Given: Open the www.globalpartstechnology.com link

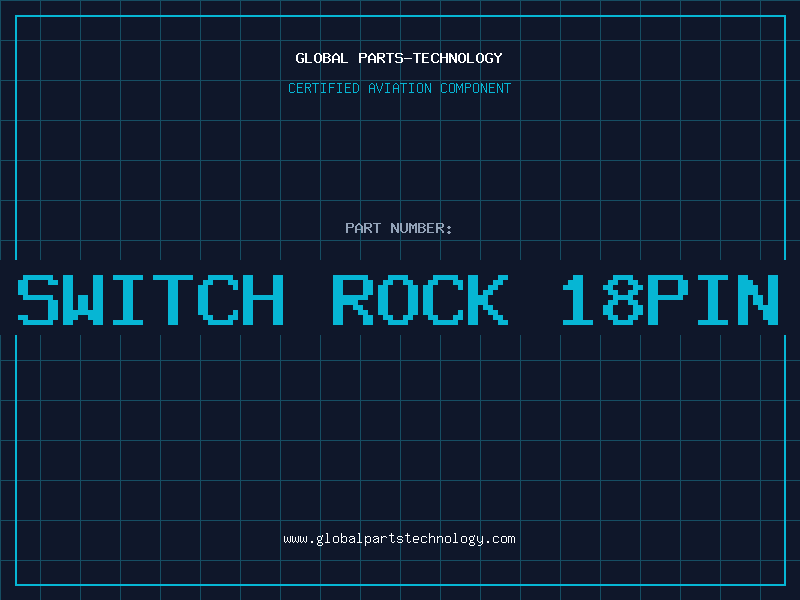Looking at the screenshot, I should pos(399,539).
